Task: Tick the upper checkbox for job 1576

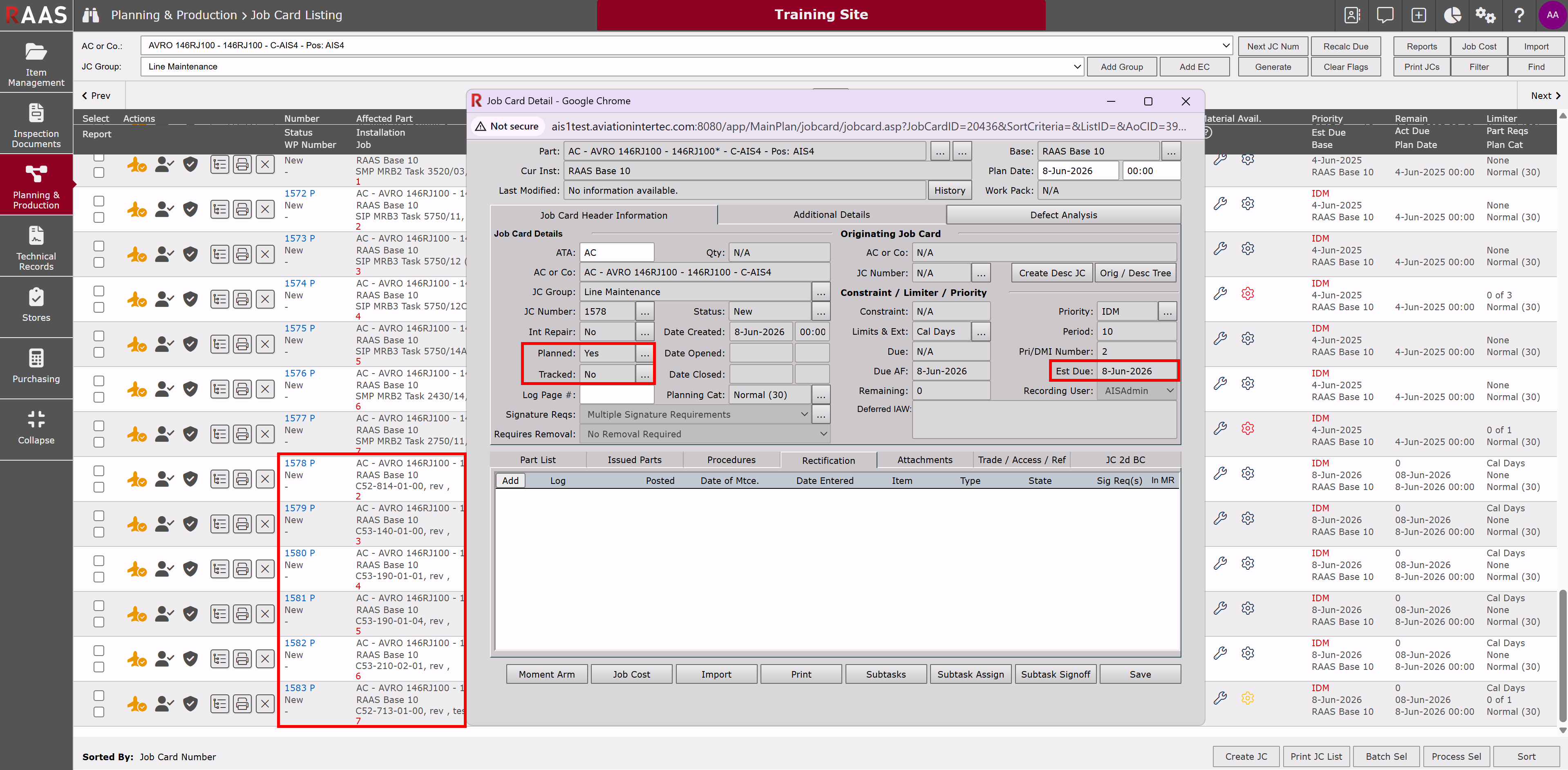Action: tap(98, 381)
